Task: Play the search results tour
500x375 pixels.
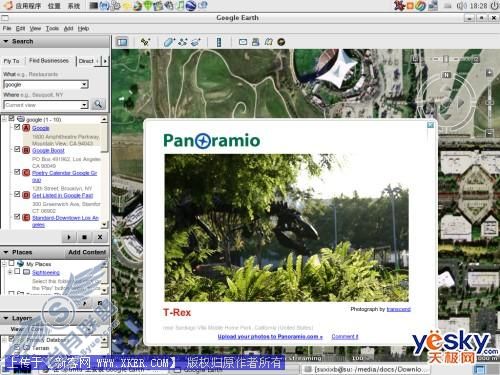Action: point(69,237)
